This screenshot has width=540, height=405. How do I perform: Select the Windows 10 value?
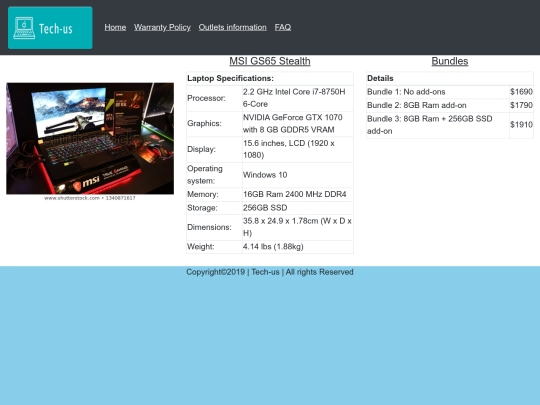point(265,175)
